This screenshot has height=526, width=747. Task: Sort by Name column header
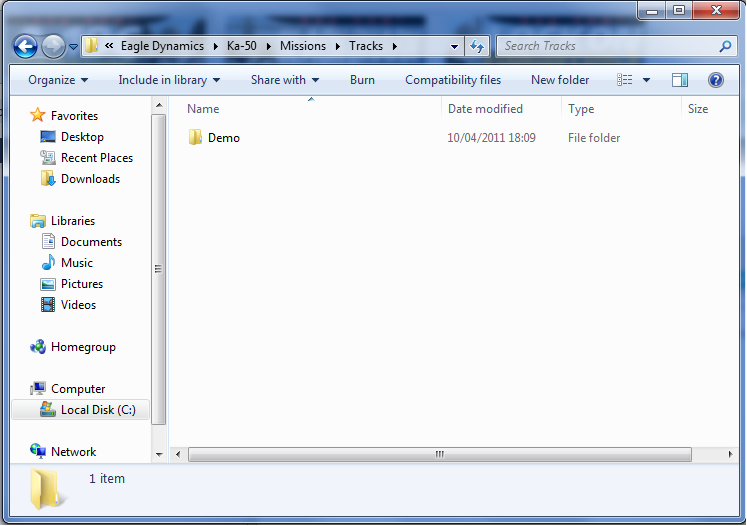[203, 109]
